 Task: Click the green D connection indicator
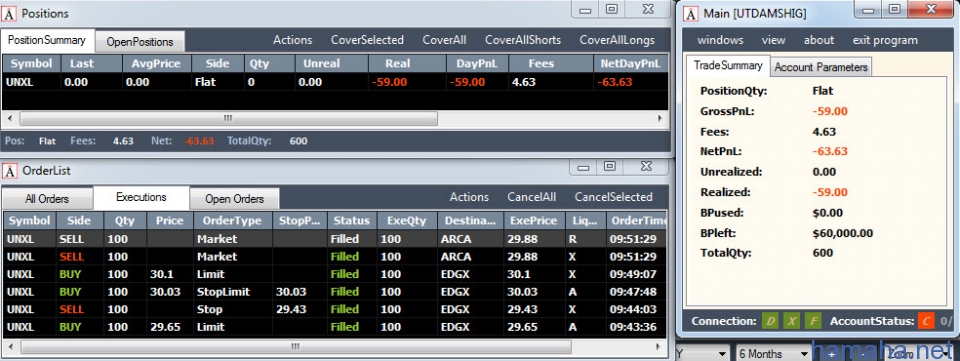tap(771, 321)
